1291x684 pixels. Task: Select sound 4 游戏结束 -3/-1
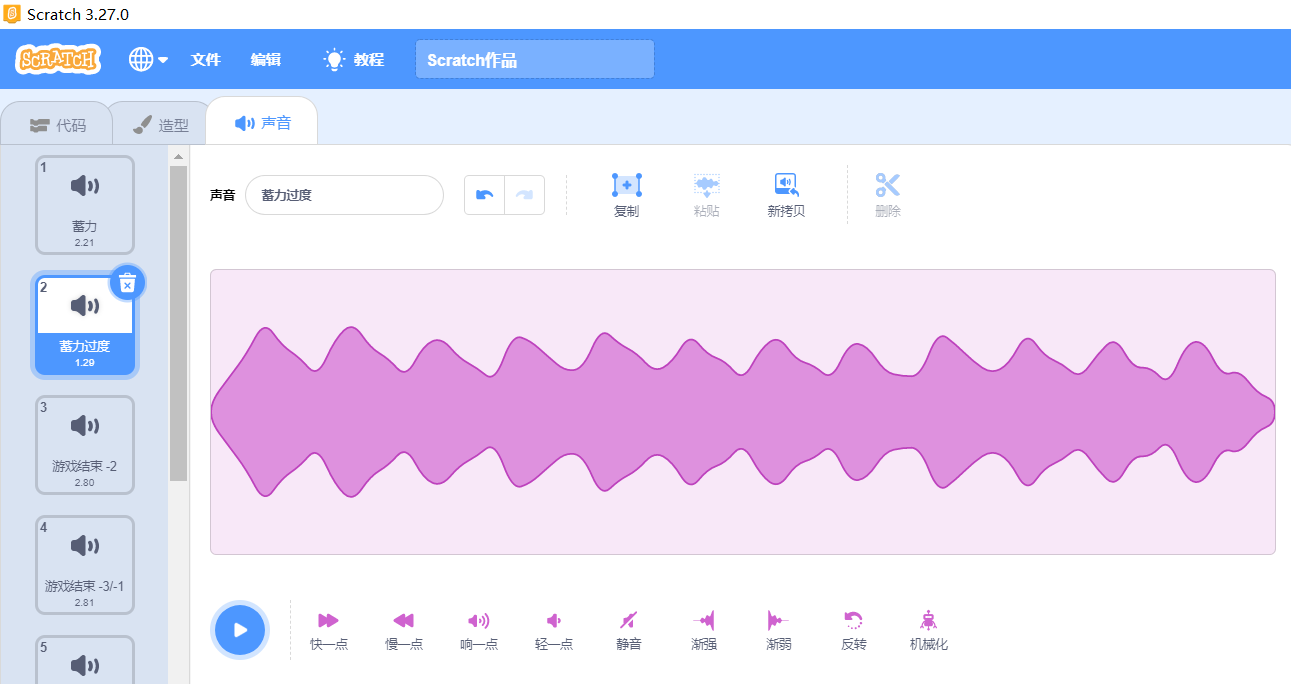[85, 565]
